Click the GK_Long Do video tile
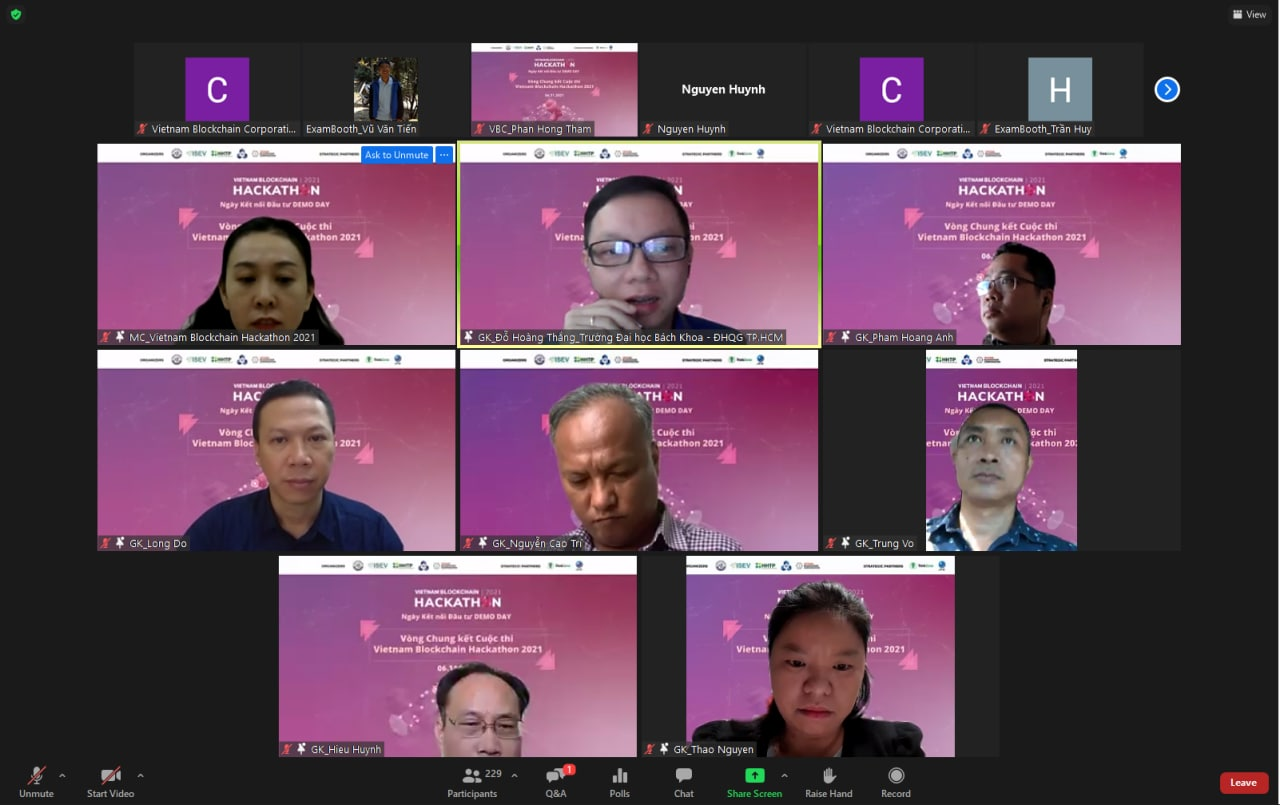Screen dimensions: 1280x805 [x=276, y=450]
